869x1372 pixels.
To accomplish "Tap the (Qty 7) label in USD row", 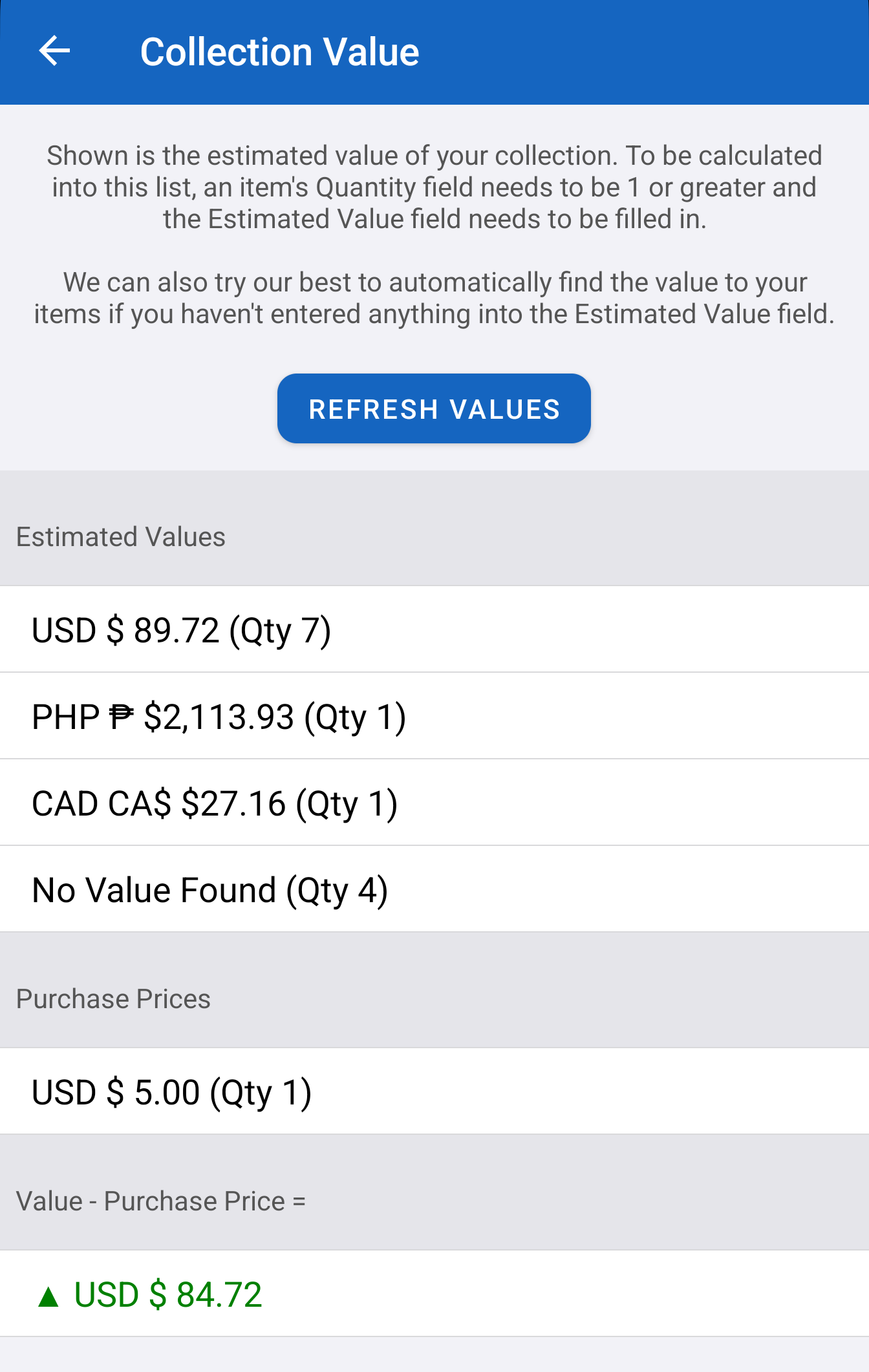I will 280,631.
